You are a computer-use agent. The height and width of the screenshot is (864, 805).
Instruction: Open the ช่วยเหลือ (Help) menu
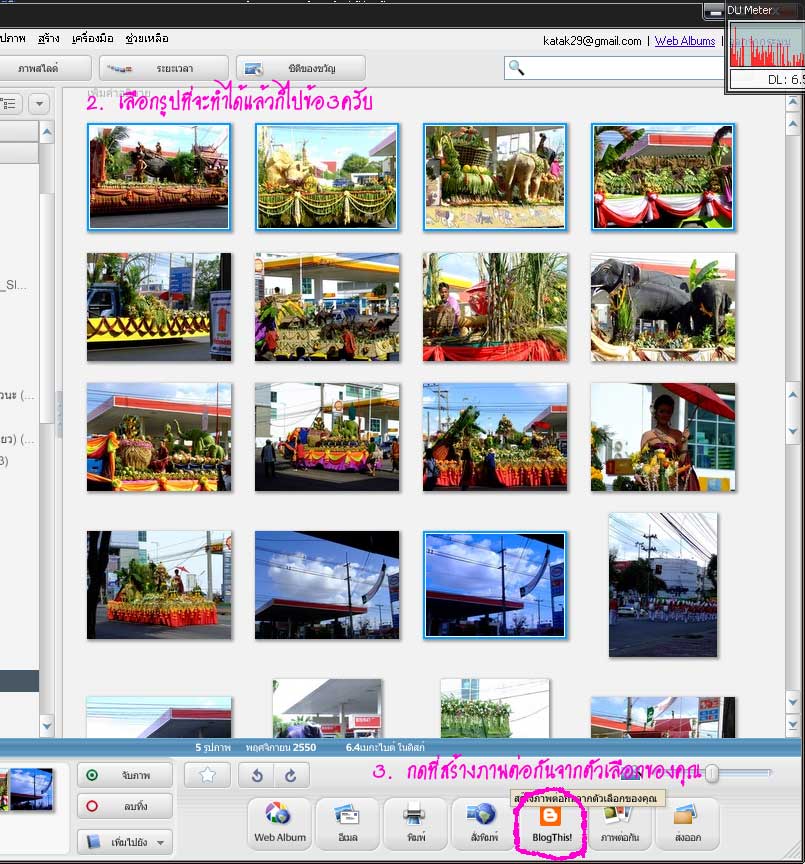(x=147, y=39)
